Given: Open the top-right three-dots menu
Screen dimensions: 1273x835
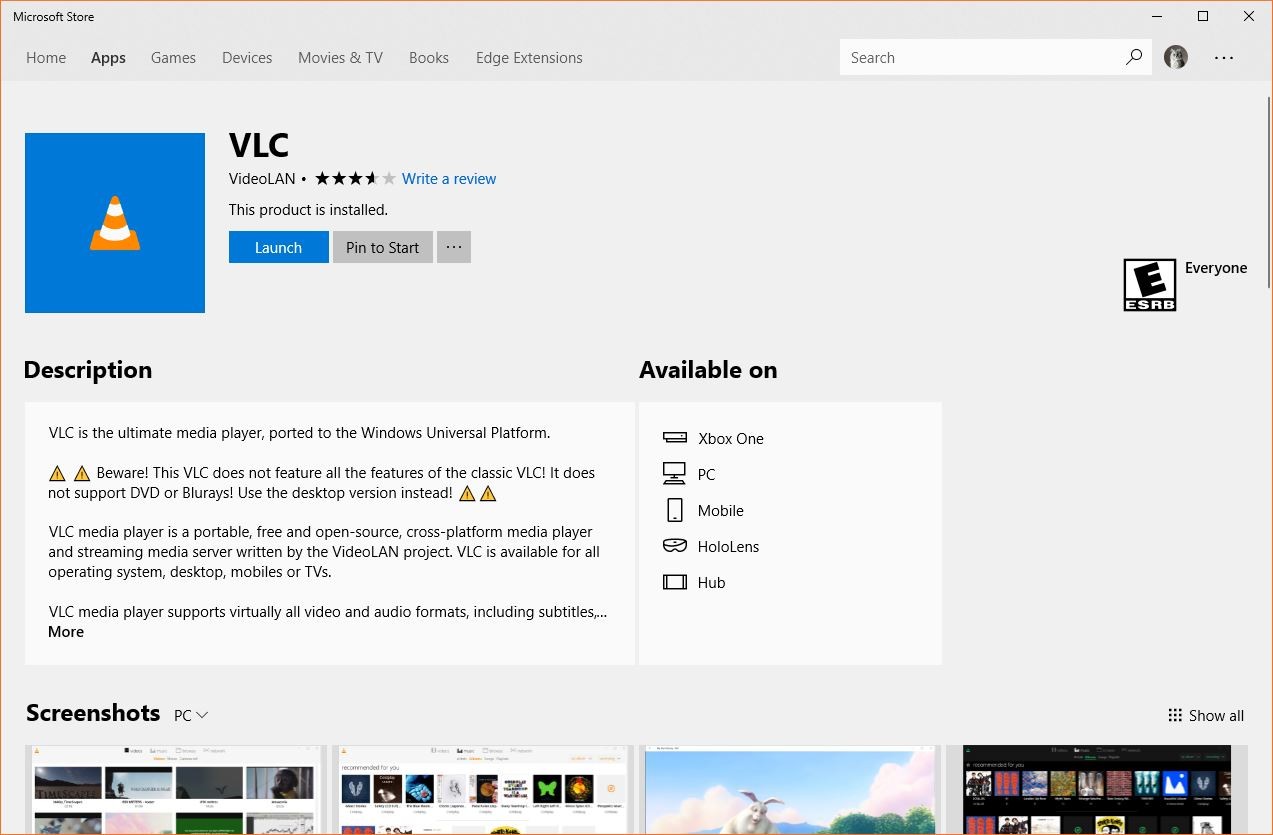Looking at the screenshot, I should tap(1224, 58).
